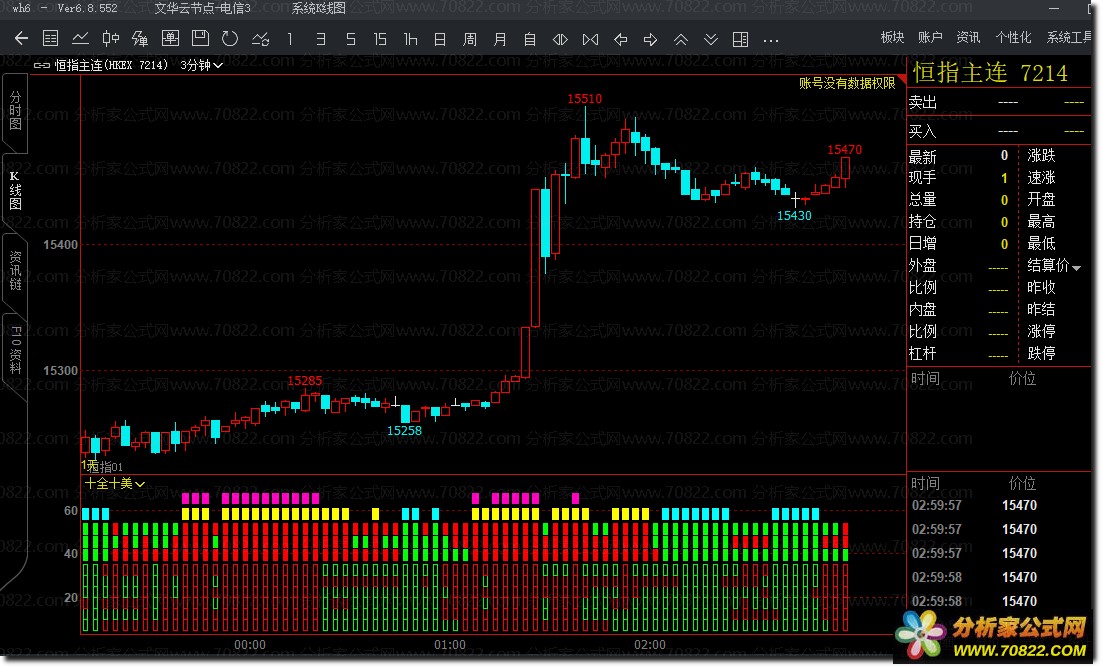The width and height of the screenshot is (1103, 667).
Task: Click the 跌停 label
Action: point(1041,353)
